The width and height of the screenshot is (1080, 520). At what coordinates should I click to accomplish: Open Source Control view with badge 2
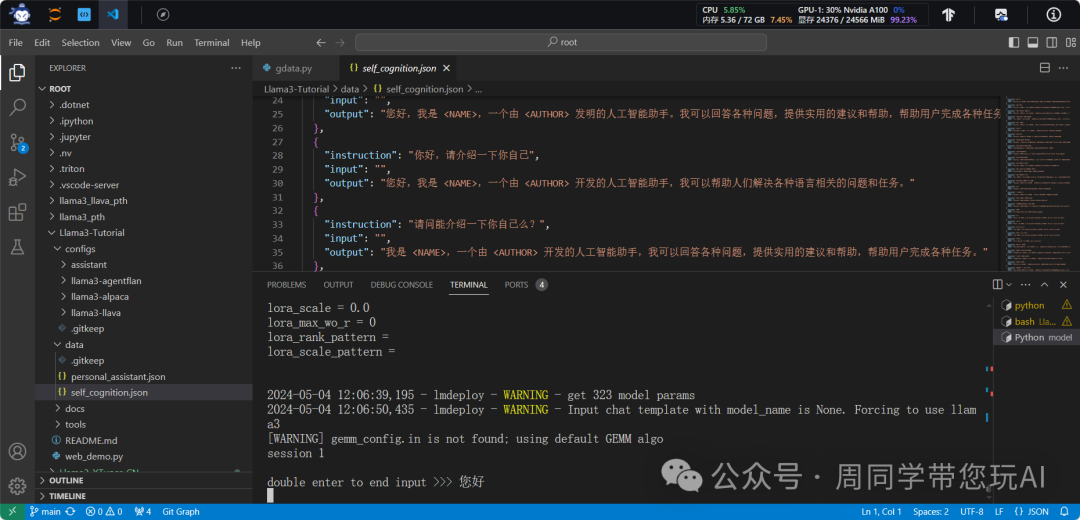click(x=17, y=143)
